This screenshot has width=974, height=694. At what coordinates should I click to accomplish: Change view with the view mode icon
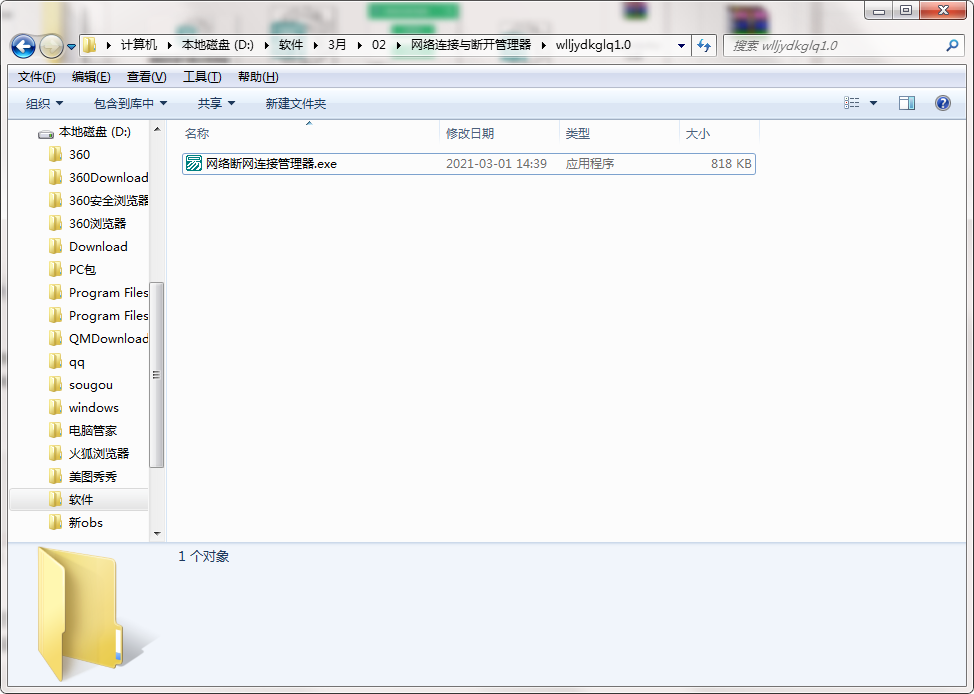click(852, 103)
